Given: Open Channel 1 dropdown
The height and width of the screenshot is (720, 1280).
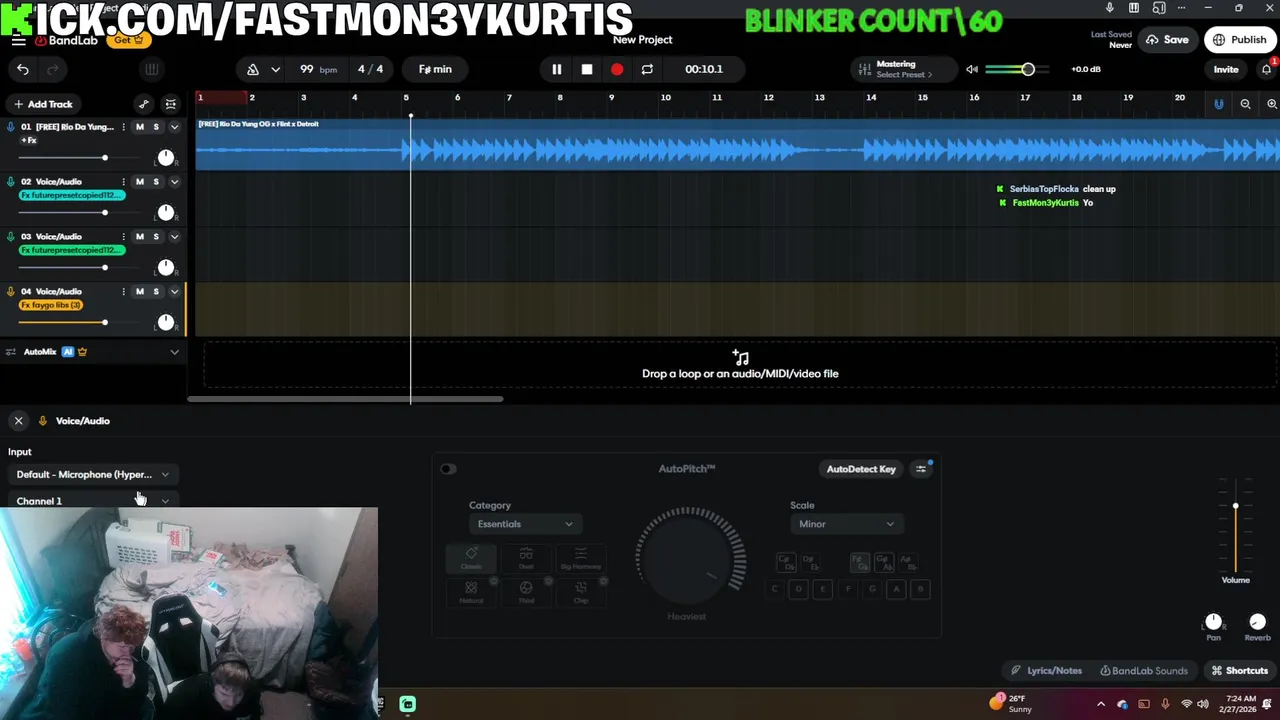Looking at the screenshot, I should tap(93, 501).
